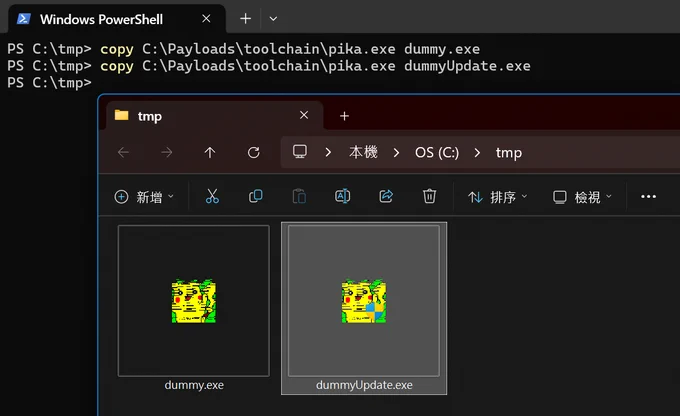Close the tmp Explorer tab

[304, 115]
